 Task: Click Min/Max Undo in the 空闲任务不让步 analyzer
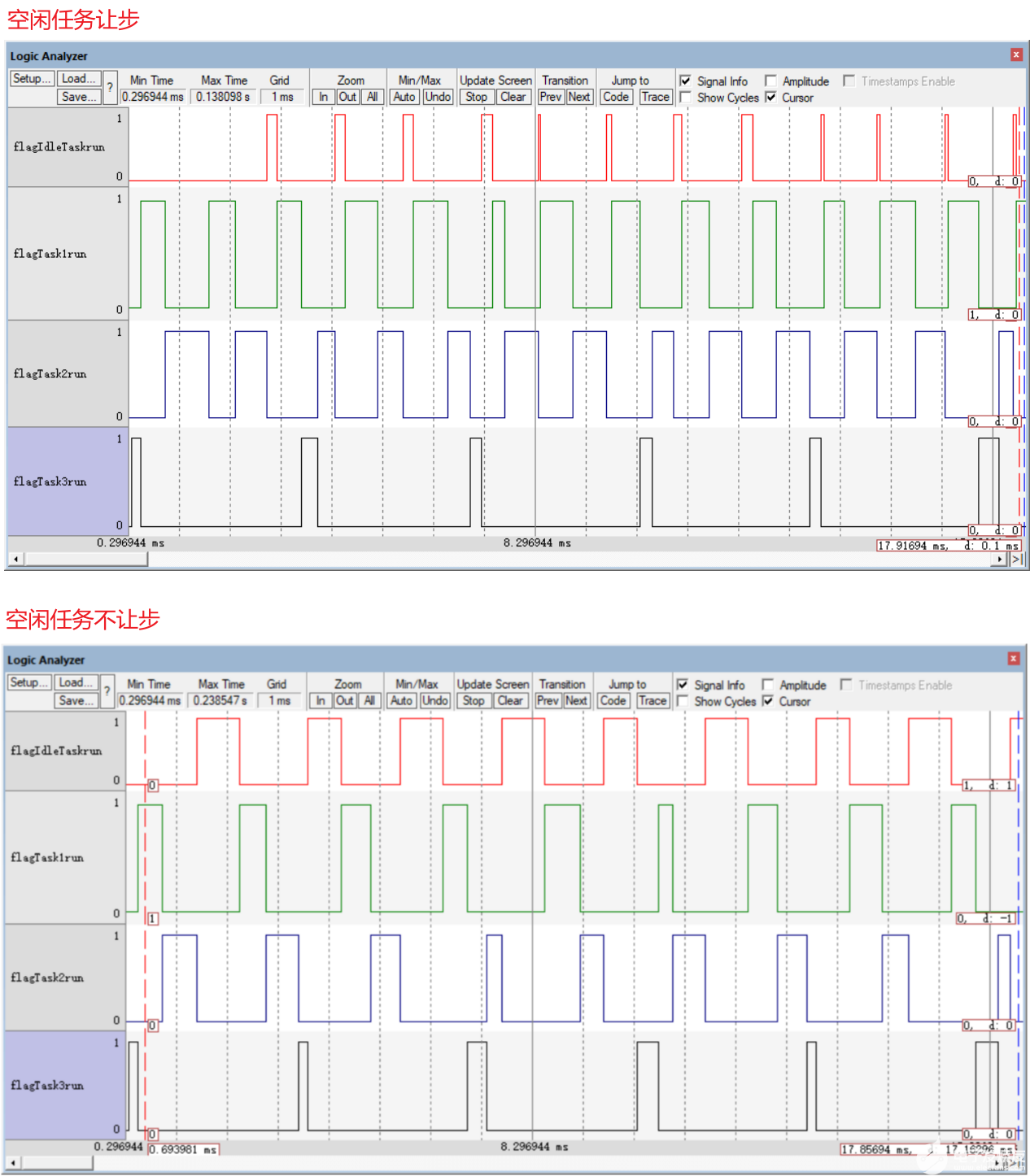[435, 700]
